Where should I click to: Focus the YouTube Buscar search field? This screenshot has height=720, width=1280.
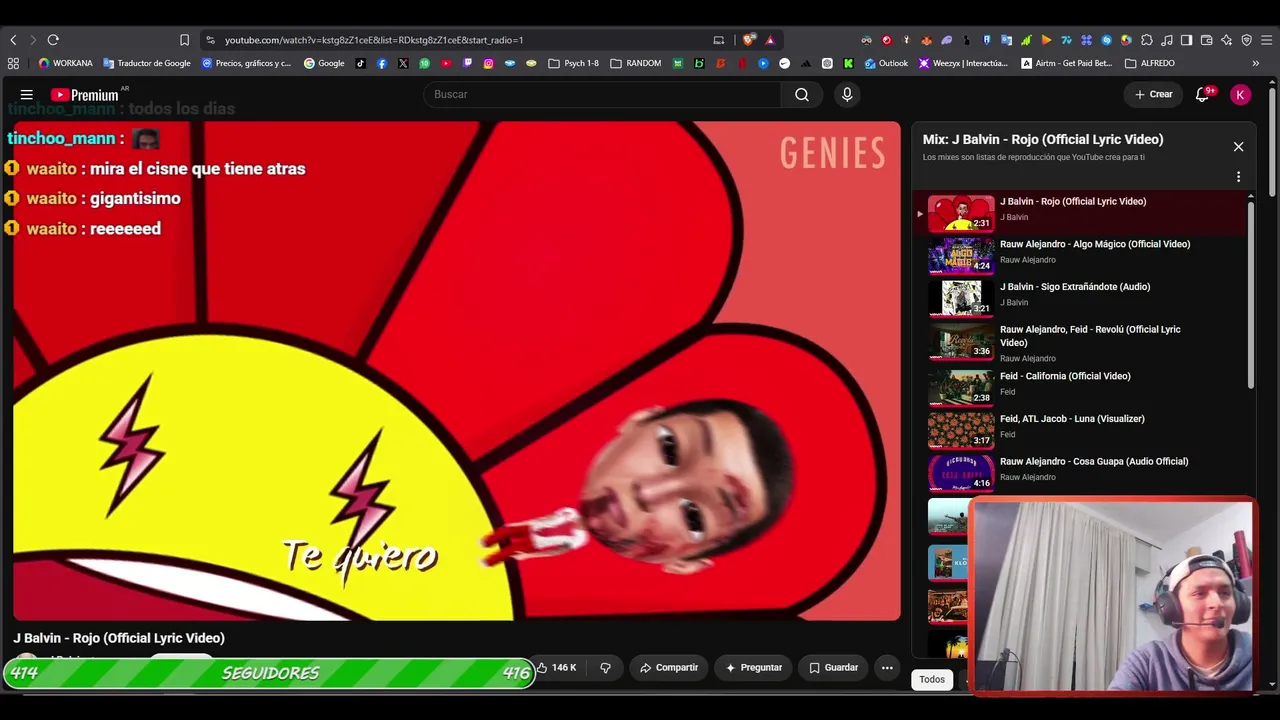(x=603, y=94)
